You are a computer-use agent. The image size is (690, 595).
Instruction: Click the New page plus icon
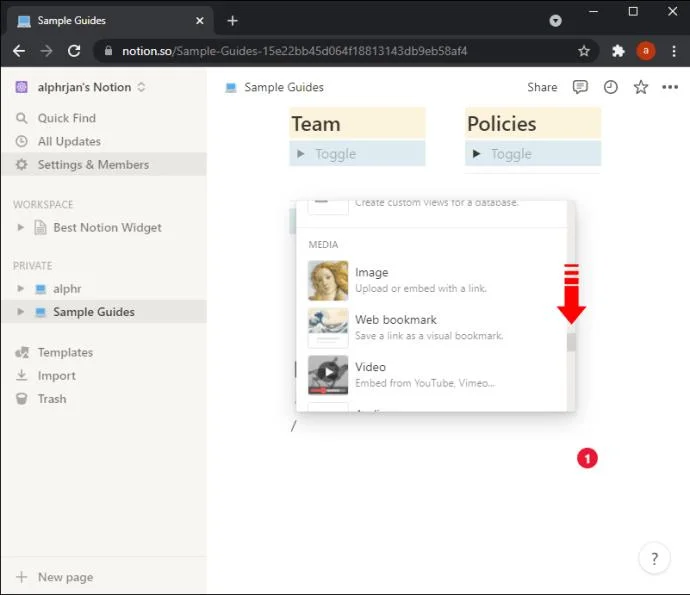[x=22, y=577]
